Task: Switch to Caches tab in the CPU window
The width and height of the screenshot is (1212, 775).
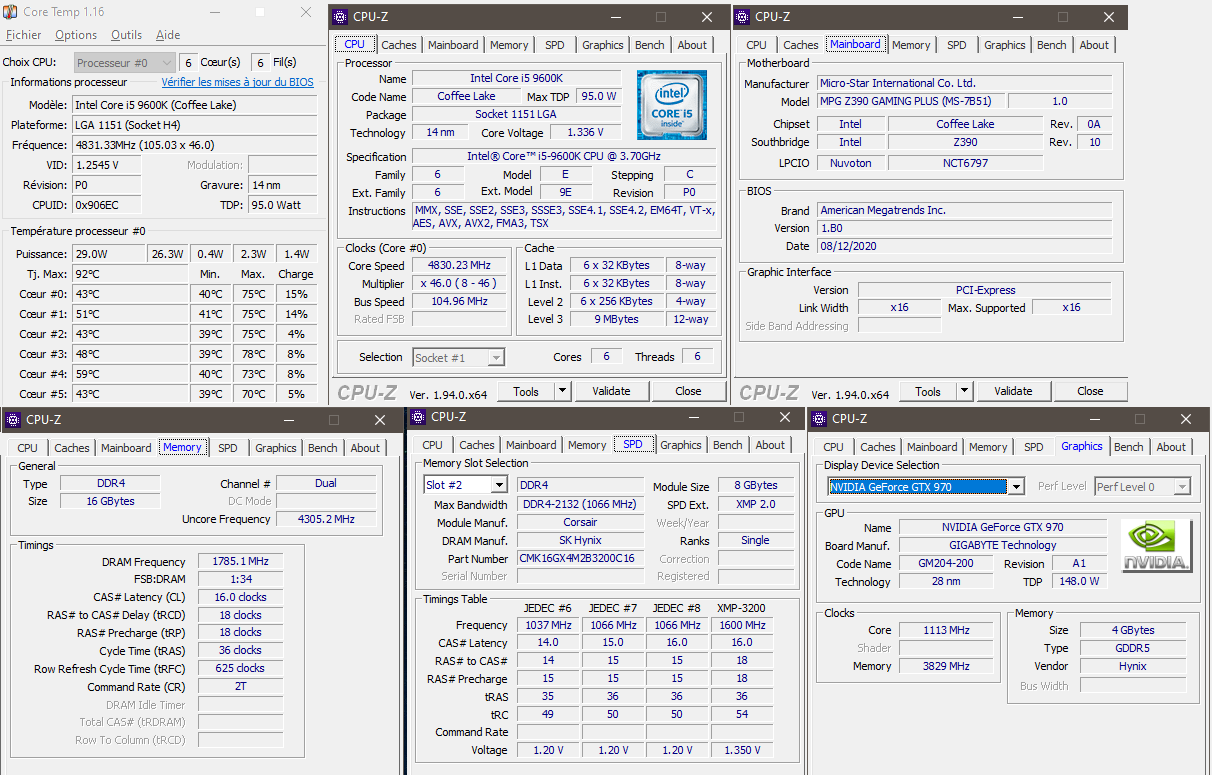Action: point(399,45)
